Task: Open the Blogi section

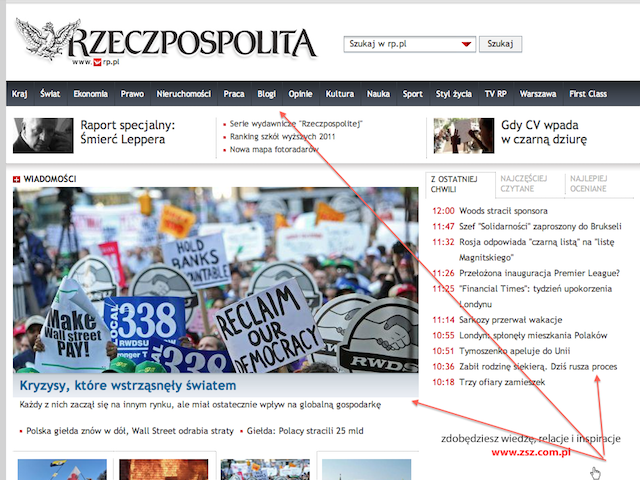Action: (x=267, y=94)
